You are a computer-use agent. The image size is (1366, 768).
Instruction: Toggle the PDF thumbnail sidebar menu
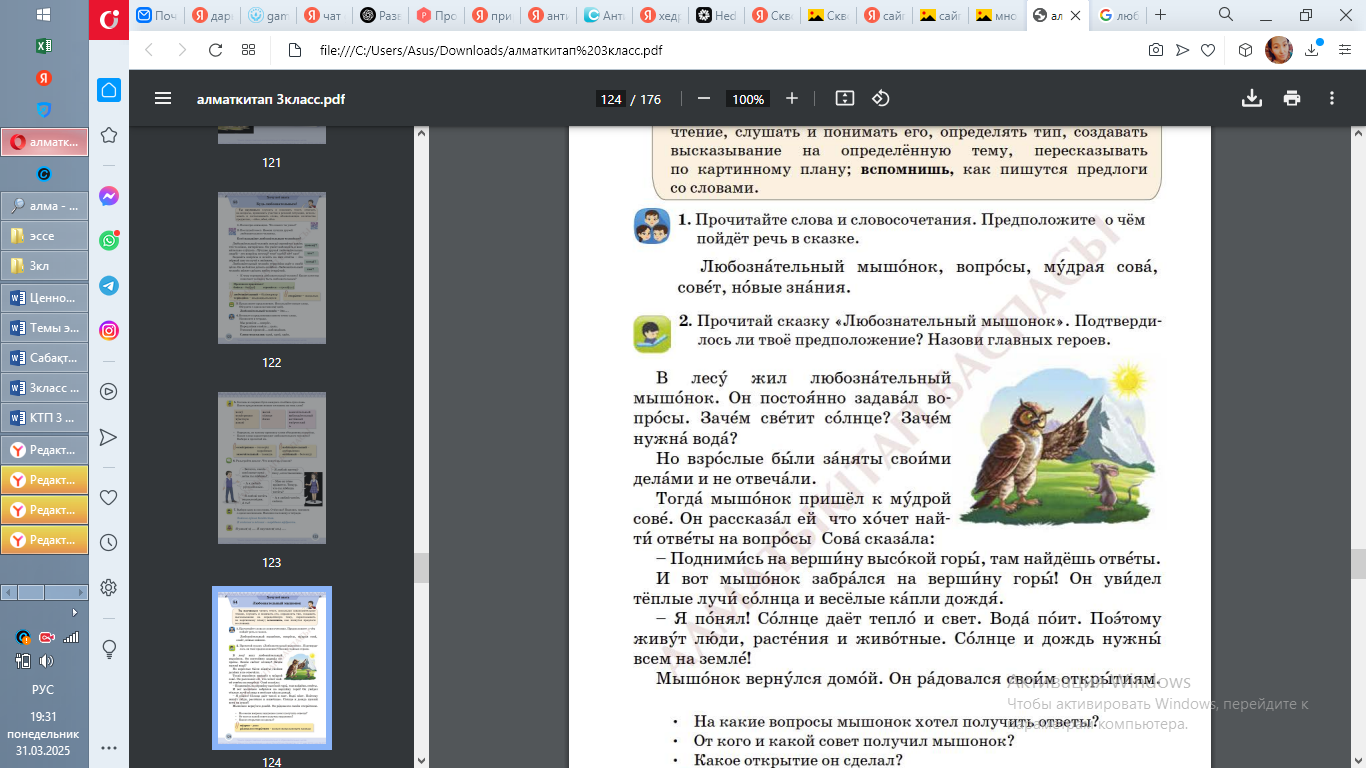[x=163, y=98]
